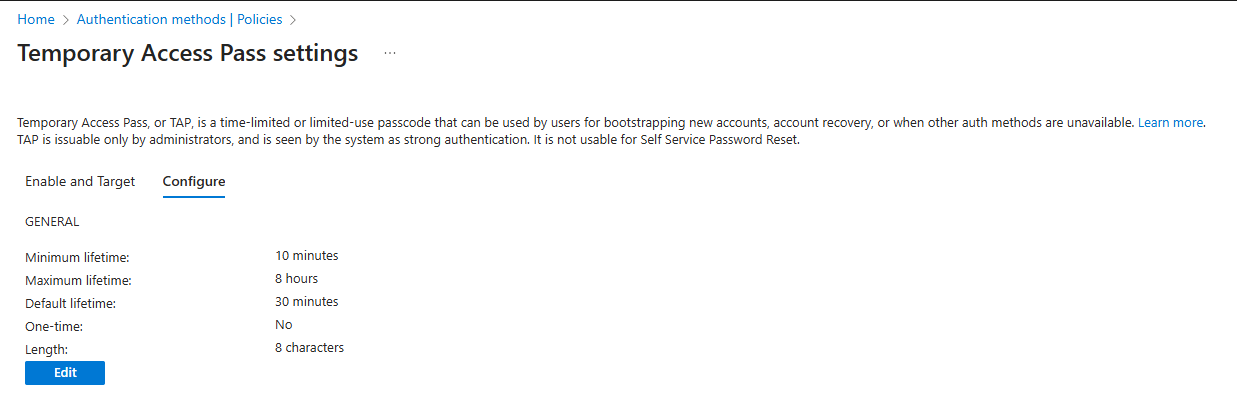This screenshot has height=398, width=1237.
Task: Click the 8 characters length value
Action: click(x=310, y=348)
